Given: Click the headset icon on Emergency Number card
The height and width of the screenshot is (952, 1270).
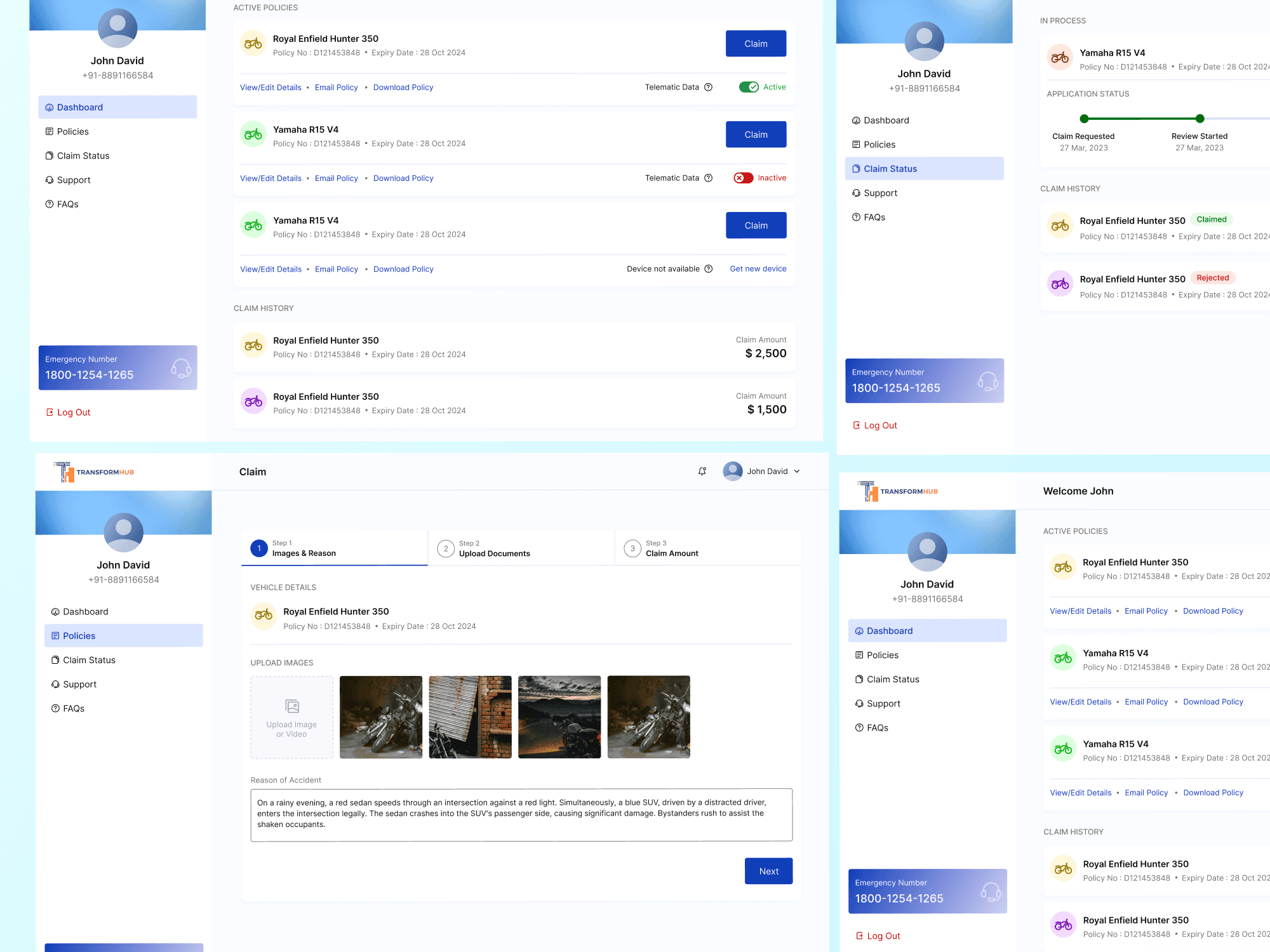Looking at the screenshot, I should click(x=181, y=368).
